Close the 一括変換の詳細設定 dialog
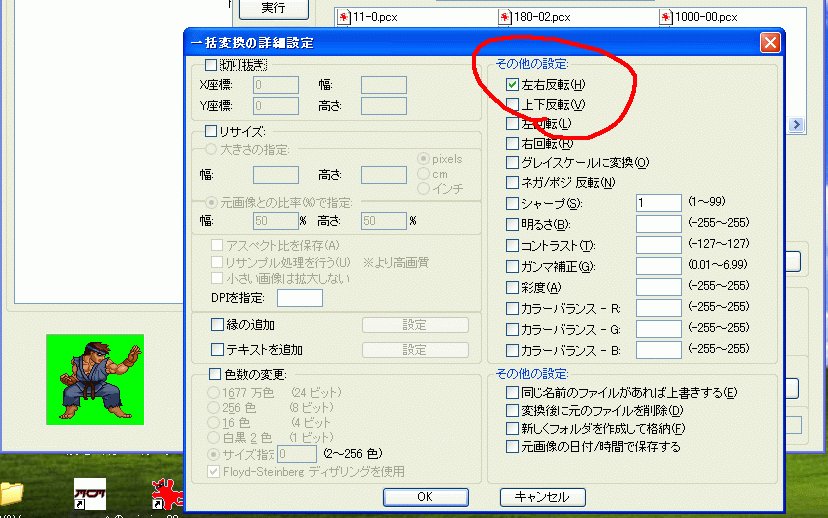828x518 pixels. [x=769, y=42]
